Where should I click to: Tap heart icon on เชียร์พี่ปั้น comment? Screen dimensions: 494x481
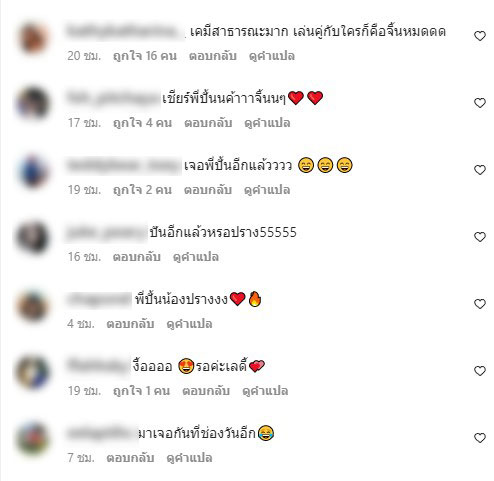[480, 103]
